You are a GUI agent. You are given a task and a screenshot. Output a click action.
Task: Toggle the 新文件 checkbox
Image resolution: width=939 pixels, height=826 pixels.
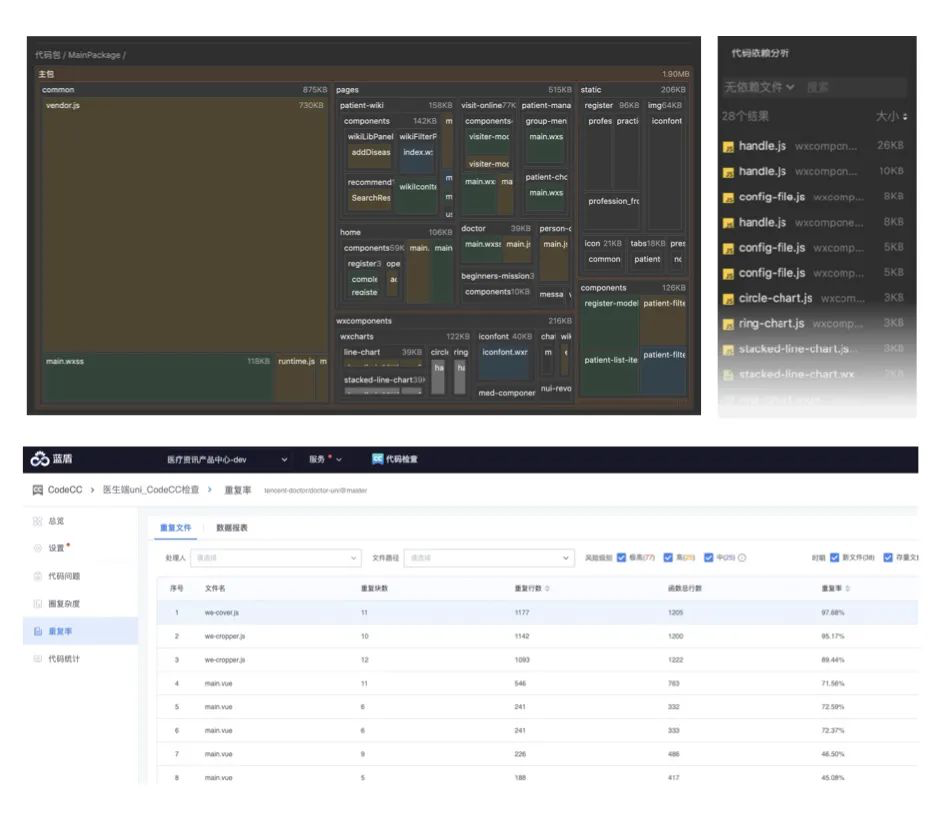point(834,558)
